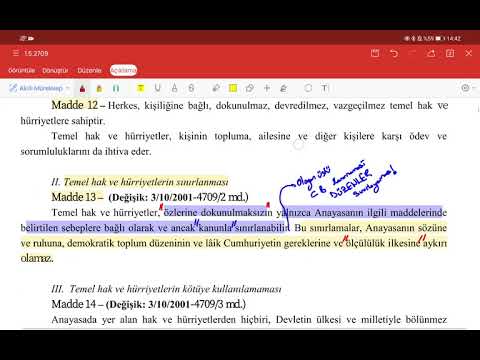Click the blue handwritten DÜZENLER note

pyautogui.click(x=351, y=183)
